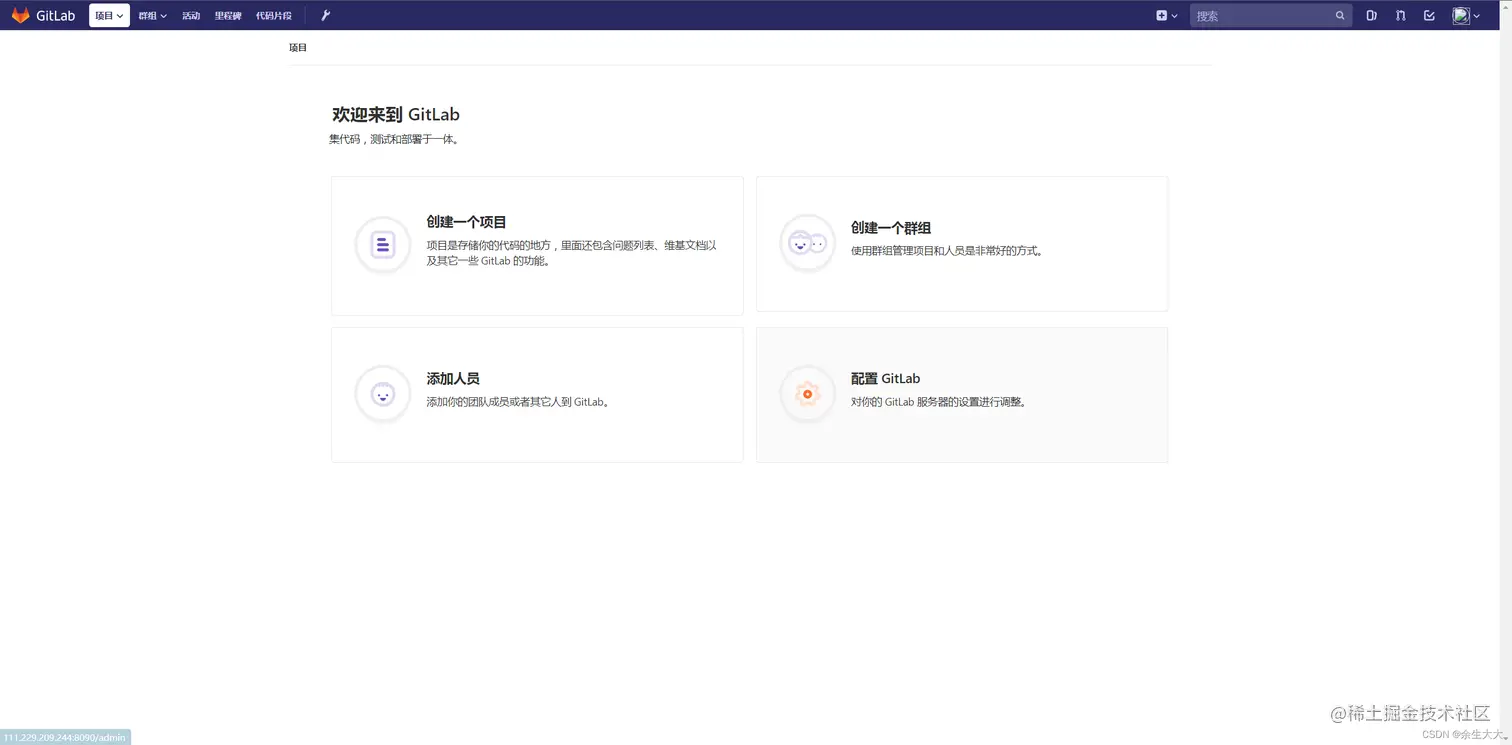Click the 添加人员 face icon
Image resolution: width=1512 pixels, height=745 pixels.
pos(383,394)
